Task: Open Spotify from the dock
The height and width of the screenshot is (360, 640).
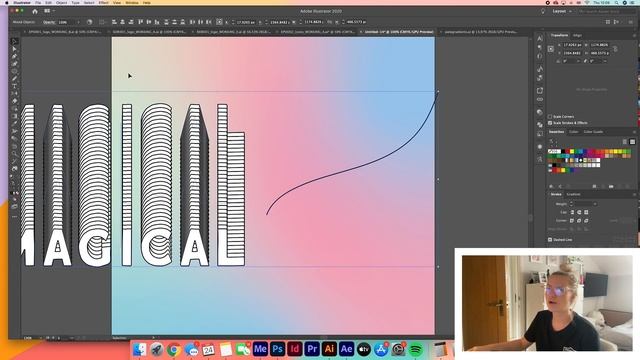Action: pos(416,349)
